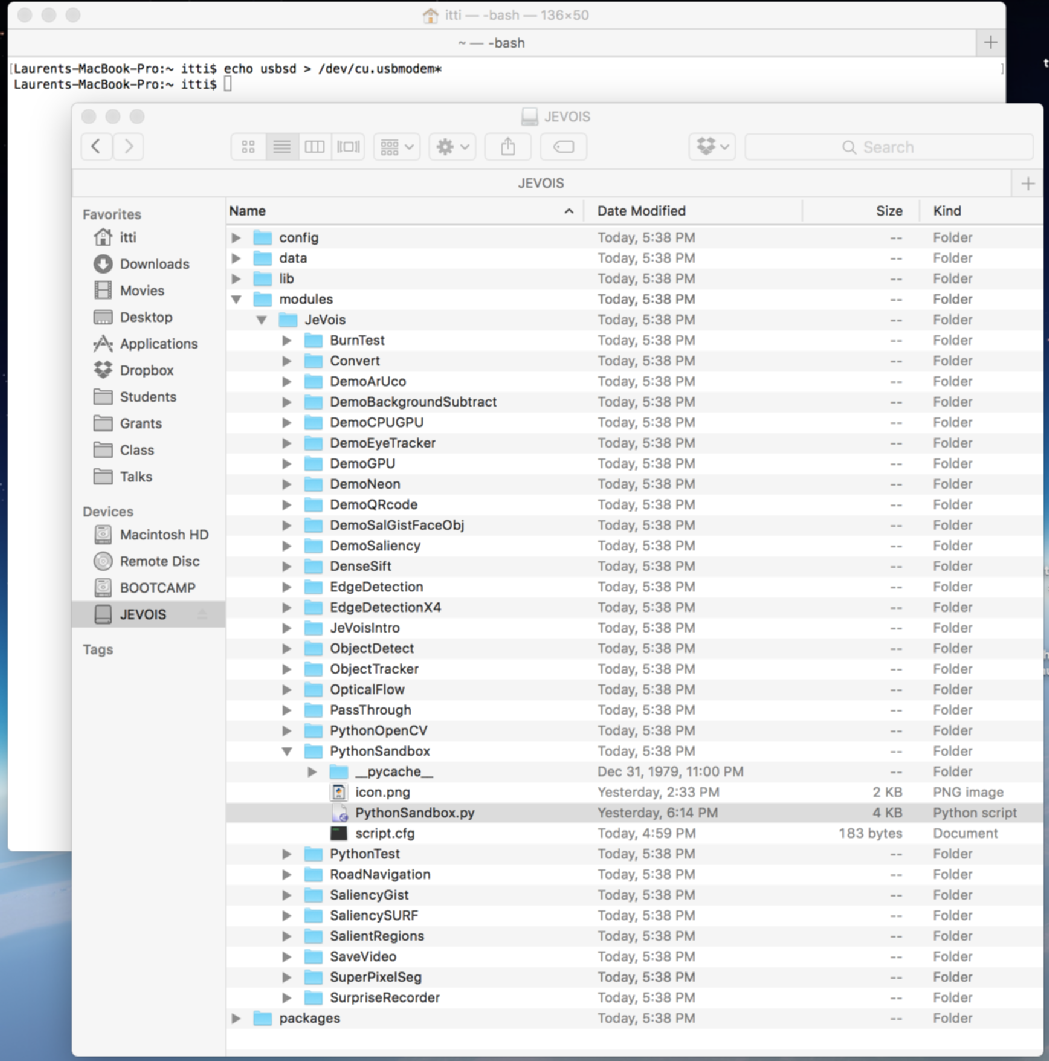Select the DemoBackgroundSubtract folder row
Viewport: 1049px width, 1061px height.
point(634,402)
